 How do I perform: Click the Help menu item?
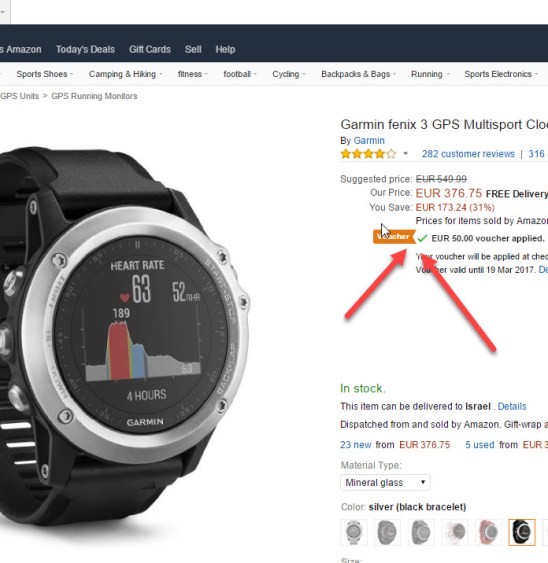pyautogui.click(x=225, y=49)
